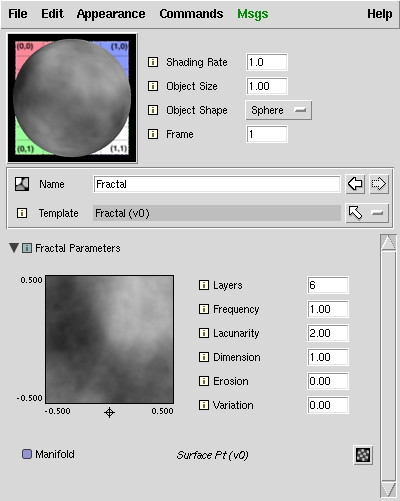Screen dimensions: 400x501
Task: Click the info icon next to Object Shape
Action: [x=153, y=110]
